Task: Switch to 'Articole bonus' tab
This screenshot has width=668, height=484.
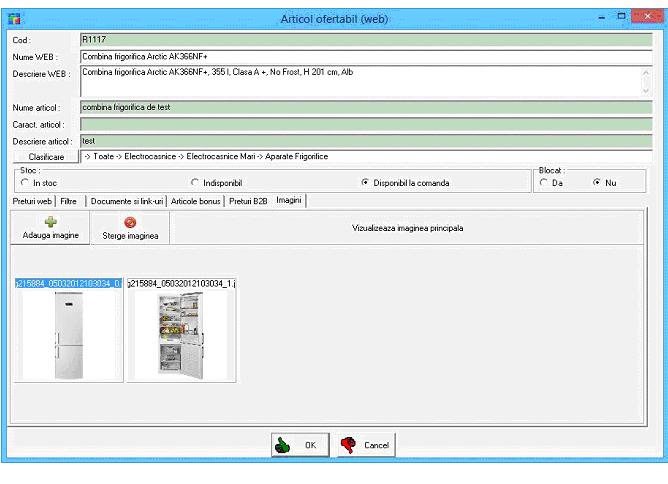Action: 197,201
